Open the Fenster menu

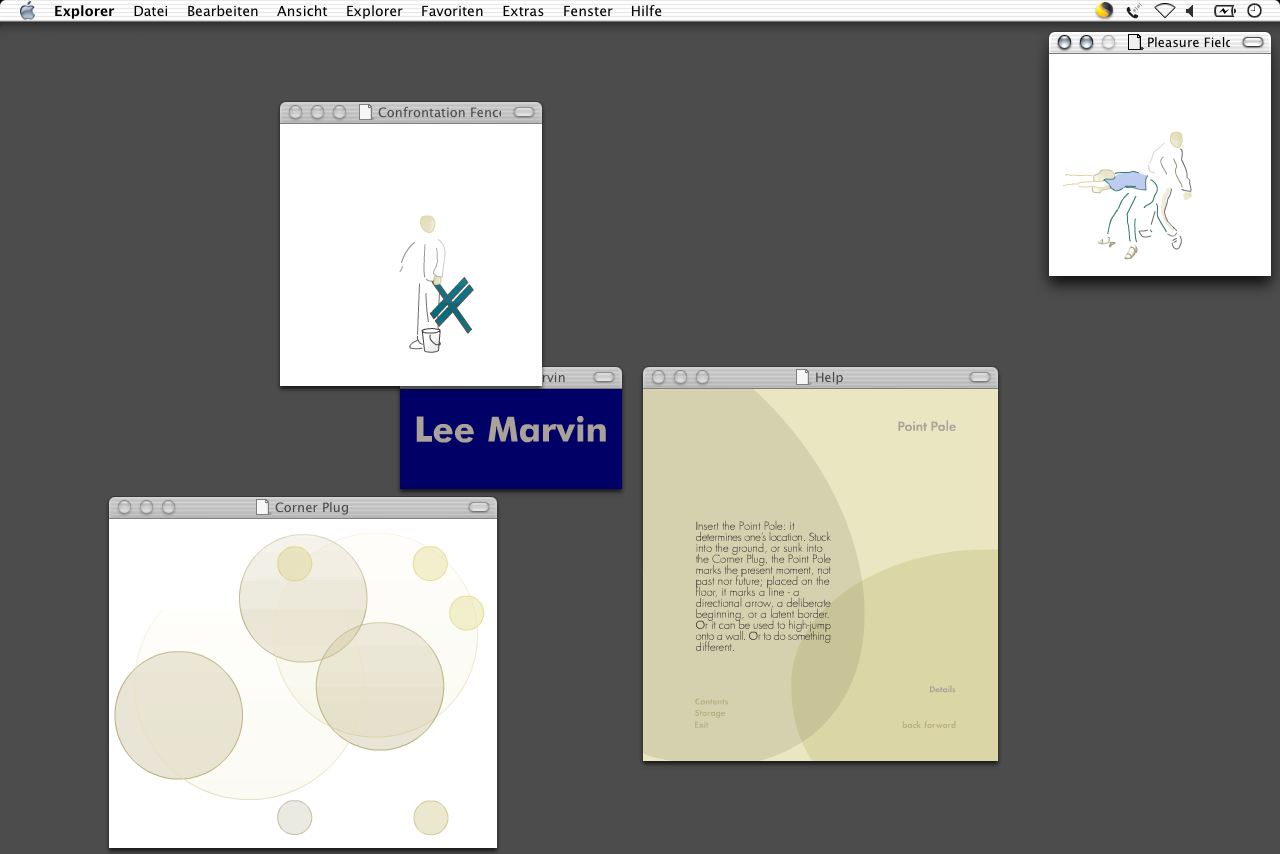coord(587,11)
